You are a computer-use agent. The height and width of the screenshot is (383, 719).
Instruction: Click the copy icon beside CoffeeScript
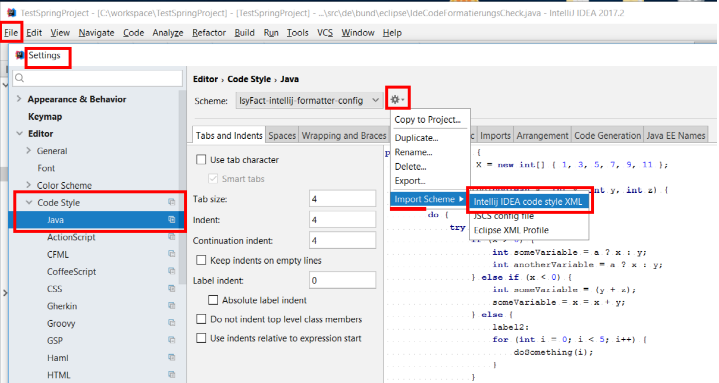point(171,271)
